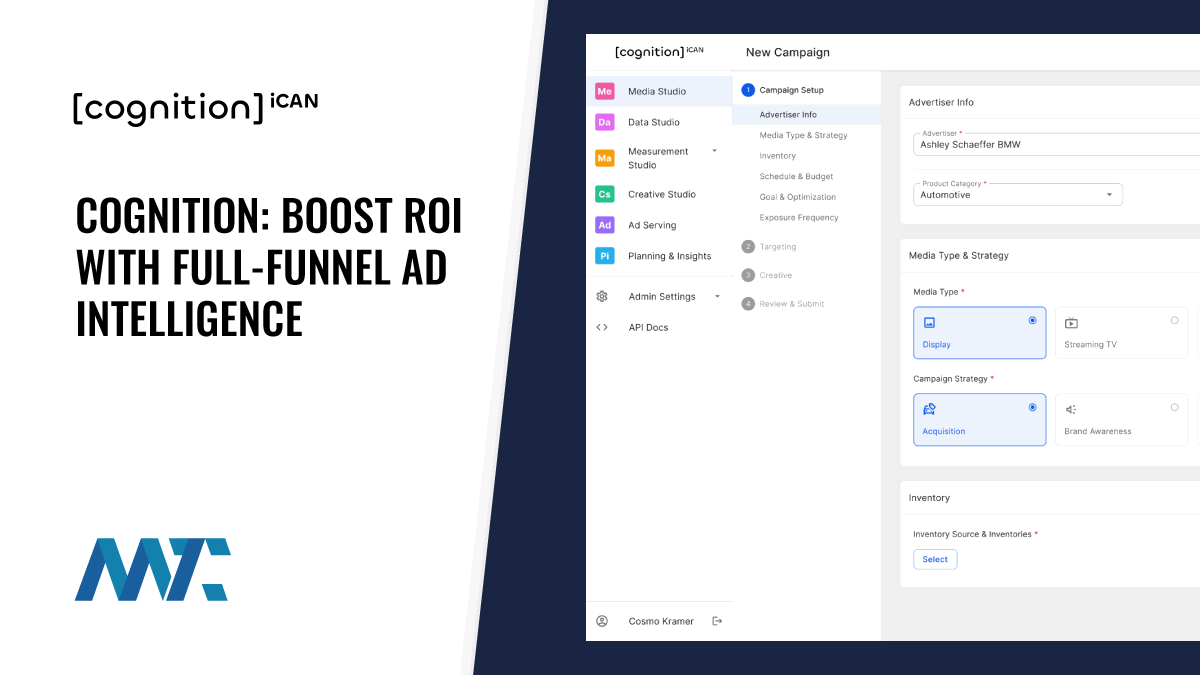Expand the Measurement Studio submenu arrow

coord(714,151)
